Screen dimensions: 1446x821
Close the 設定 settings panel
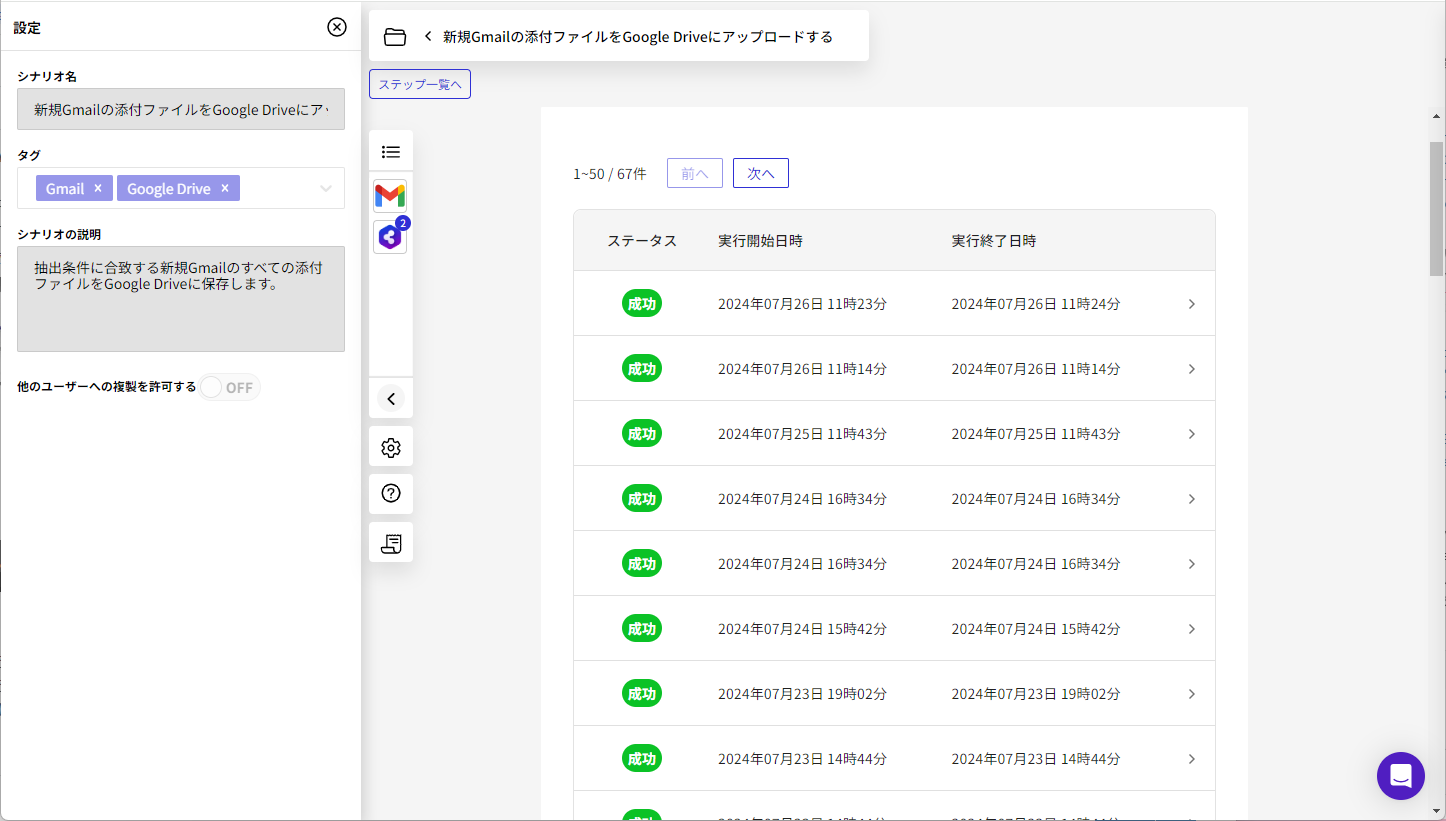[x=337, y=27]
